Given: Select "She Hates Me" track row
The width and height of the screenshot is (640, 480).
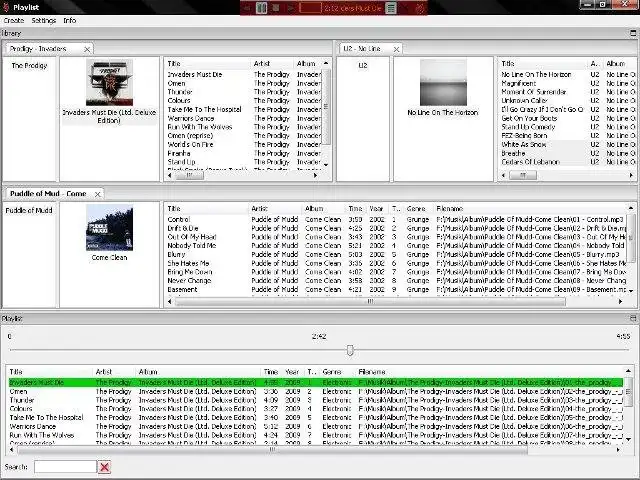Looking at the screenshot, I should (396, 263).
